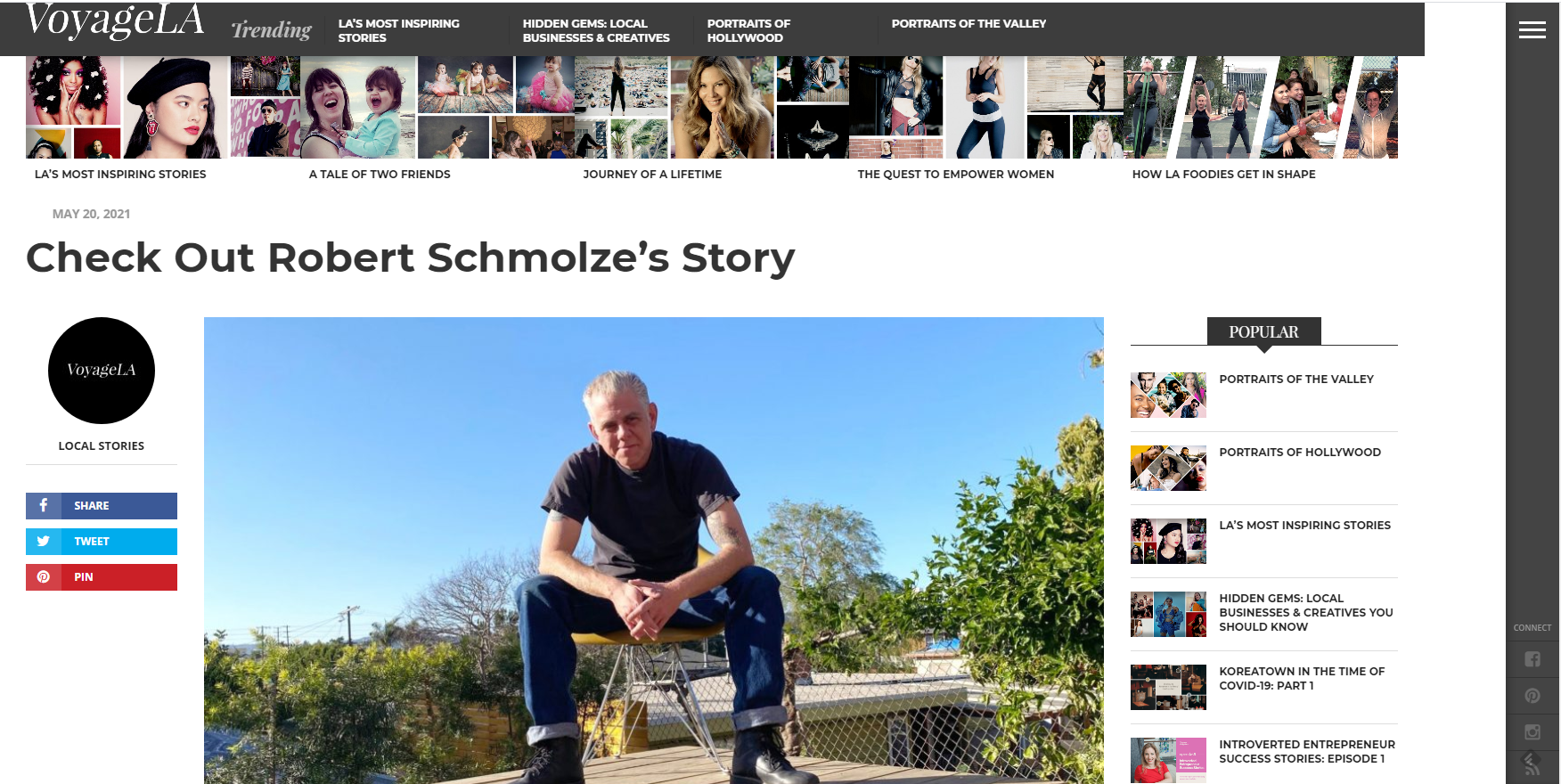Click the VoyageLA logo in header

115,21
